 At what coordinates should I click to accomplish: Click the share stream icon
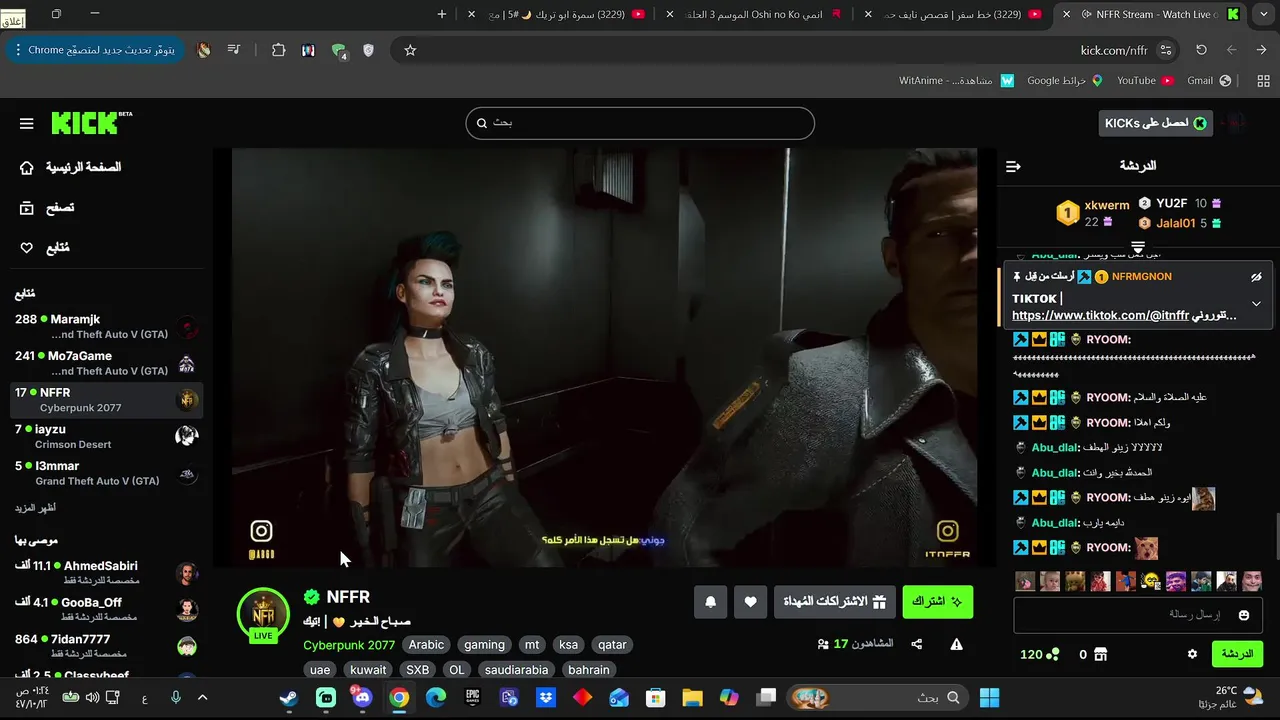[917, 644]
